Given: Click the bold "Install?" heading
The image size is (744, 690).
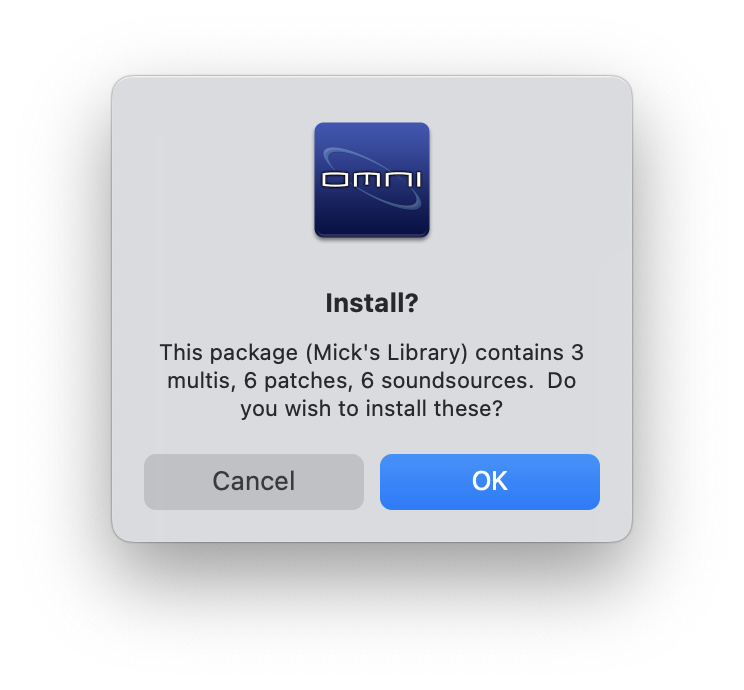Looking at the screenshot, I should click(x=372, y=303).
